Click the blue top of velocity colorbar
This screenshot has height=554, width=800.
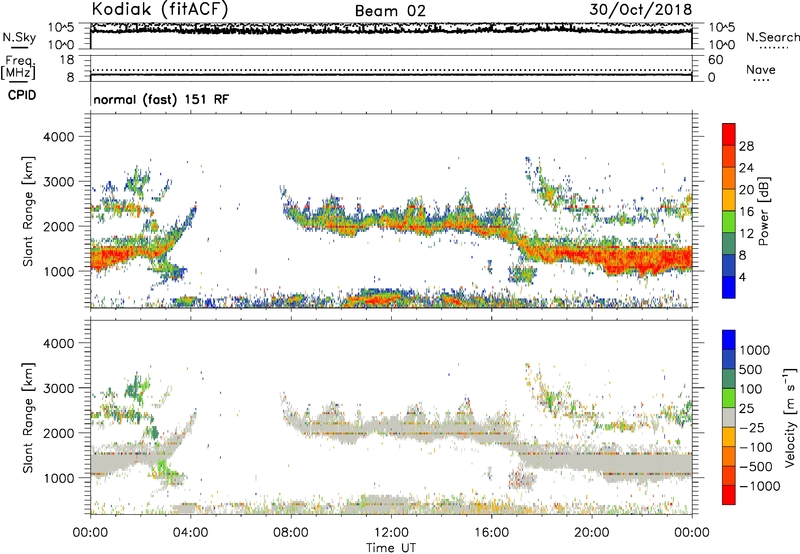tap(729, 340)
